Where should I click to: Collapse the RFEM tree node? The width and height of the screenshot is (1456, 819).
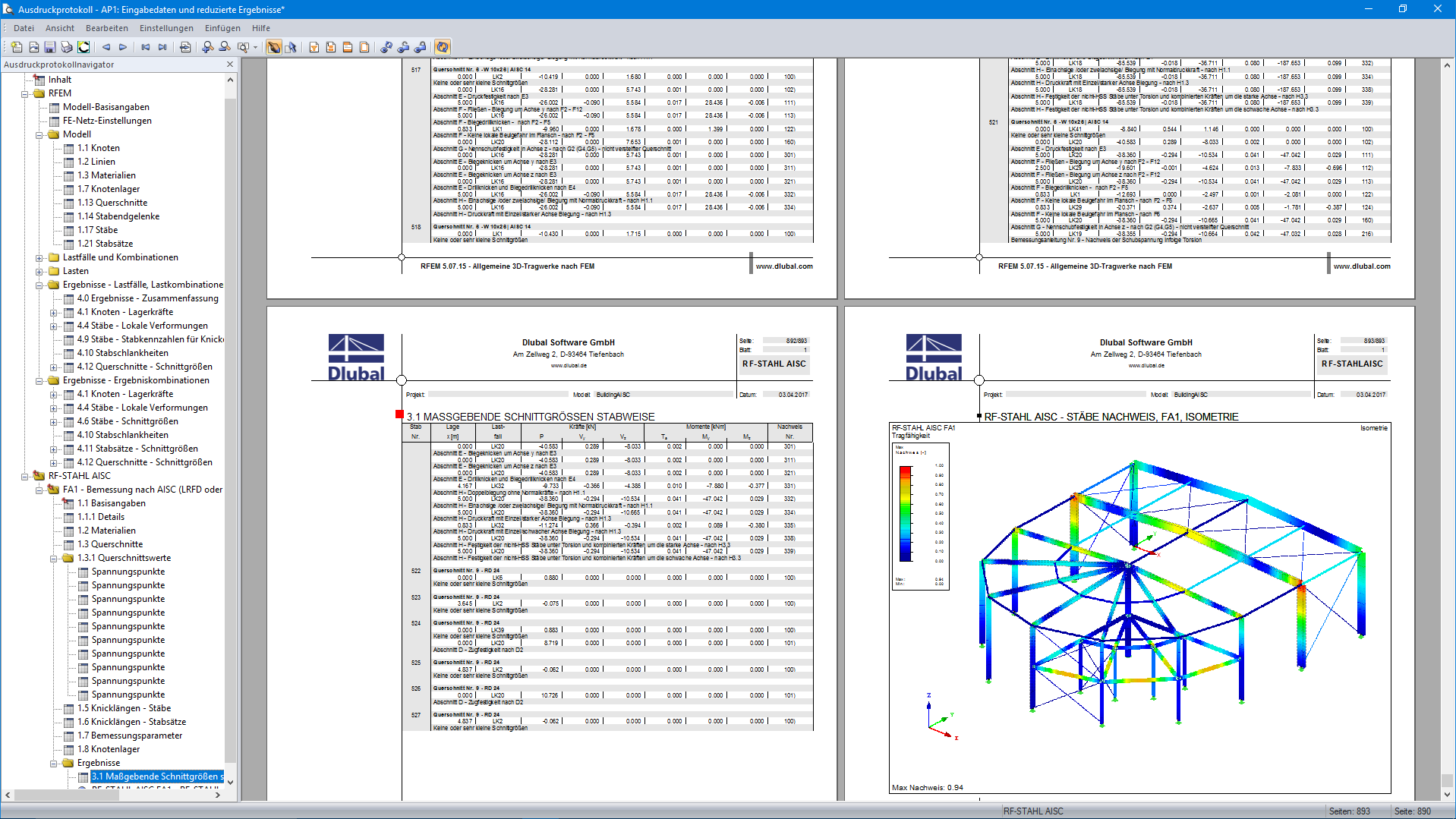coord(25,94)
